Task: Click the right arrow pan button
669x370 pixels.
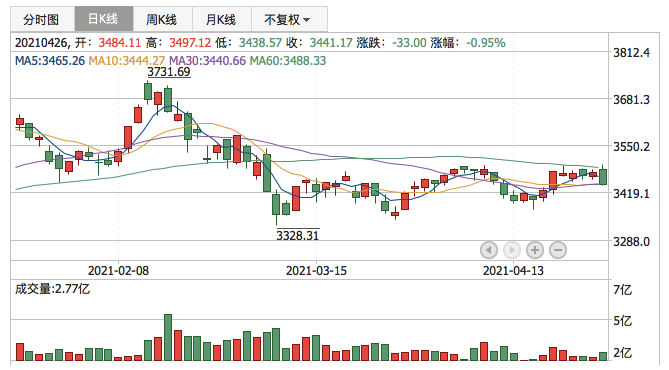Action: pyautogui.click(x=512, y=250)
